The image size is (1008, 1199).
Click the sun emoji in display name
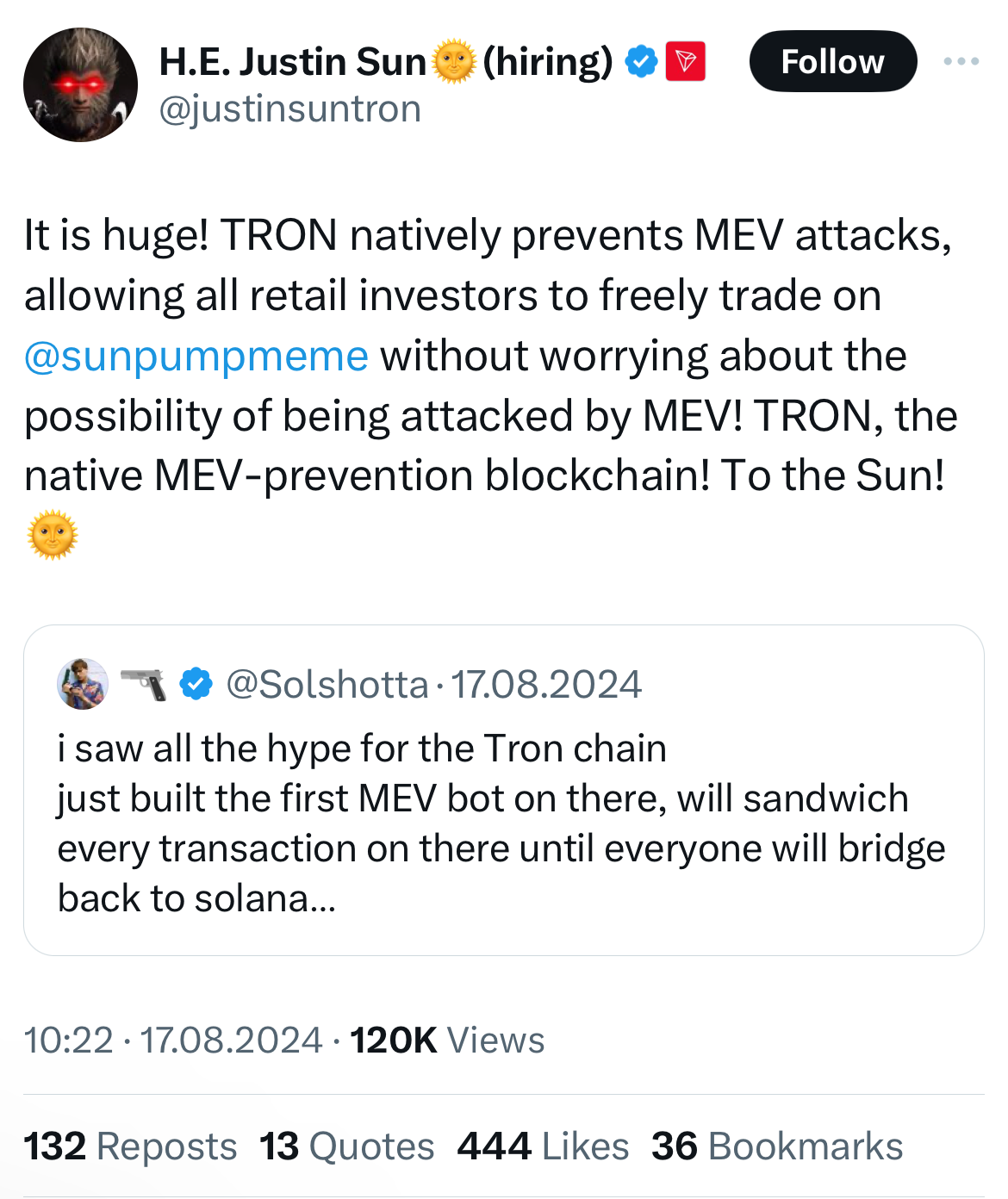[x=454, y=62]
